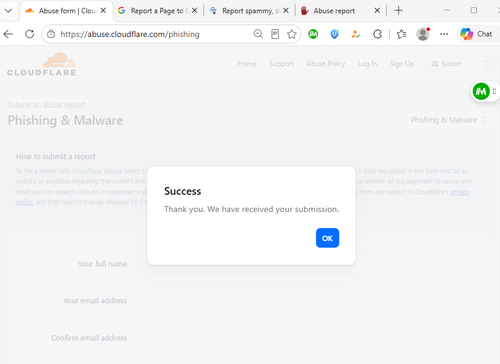The image size is (500, 364).
Task: Open Support in Cloudflare navigation
Action: tap(281, 64)
